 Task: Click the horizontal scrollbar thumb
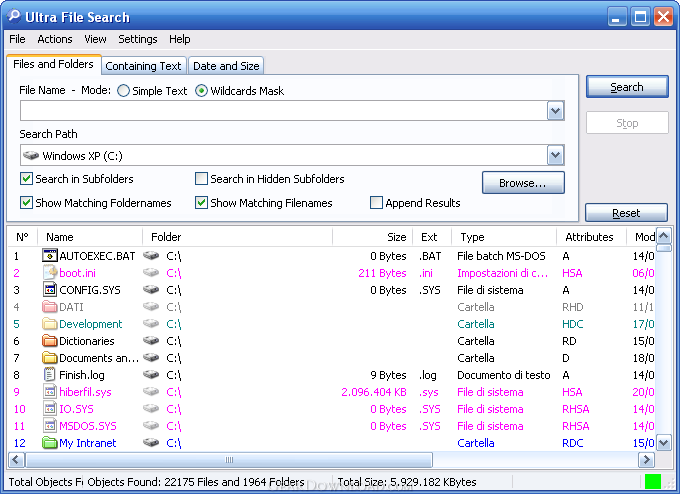tap(229, 459)
